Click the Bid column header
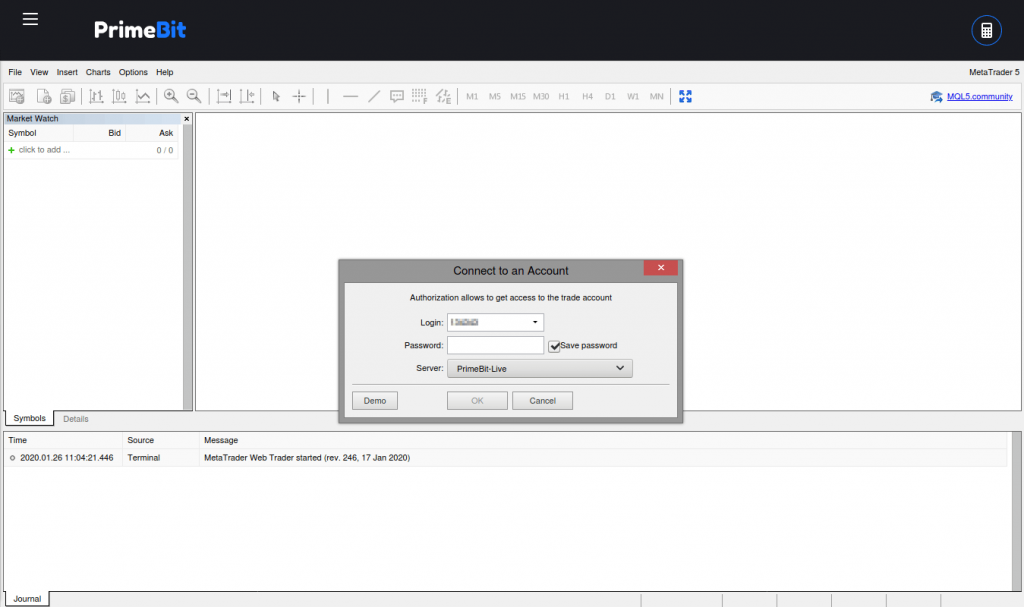Image resolution: width=1024 pixels, height=607 pixels. (x=99, y=133)
